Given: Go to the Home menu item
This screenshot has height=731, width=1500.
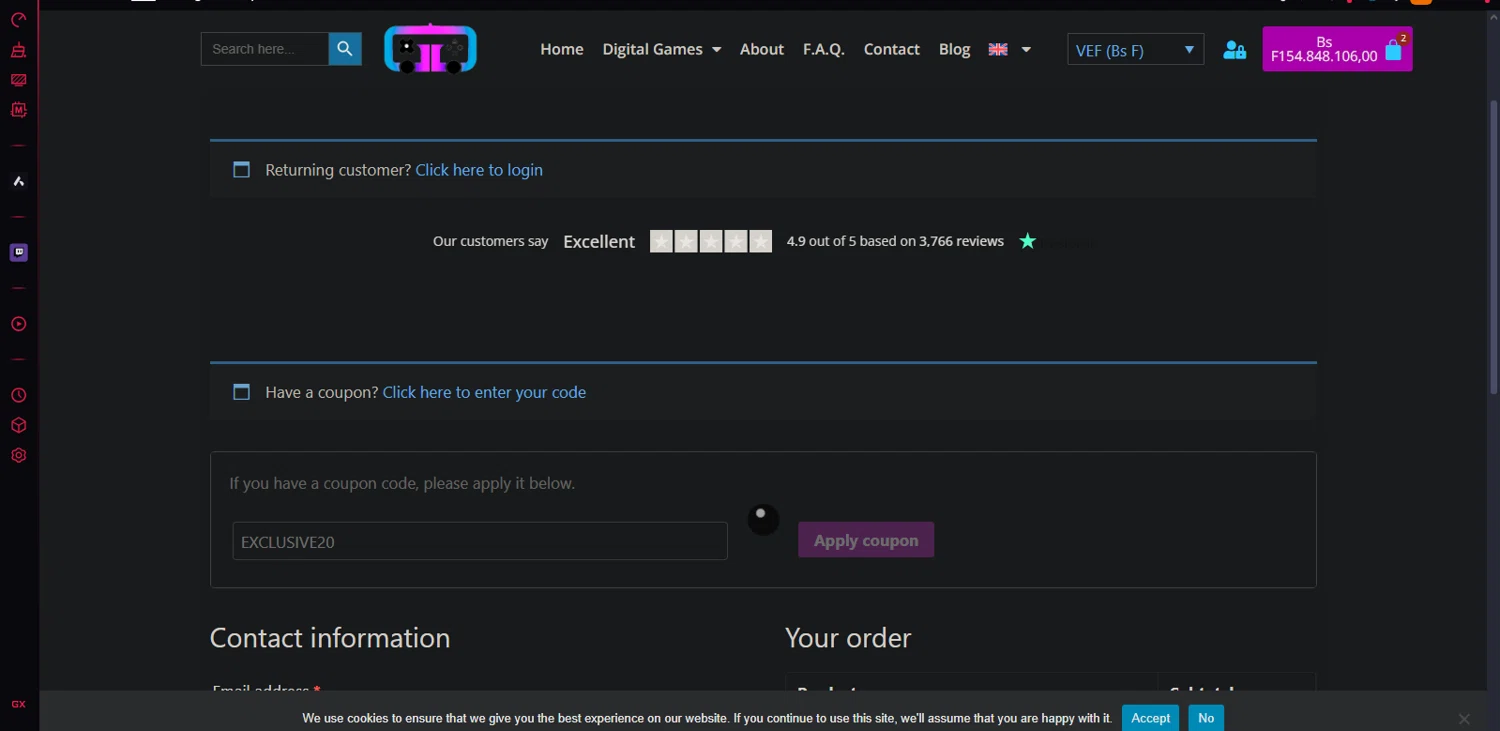Looking at the screenshot, I should pos(562,49).
